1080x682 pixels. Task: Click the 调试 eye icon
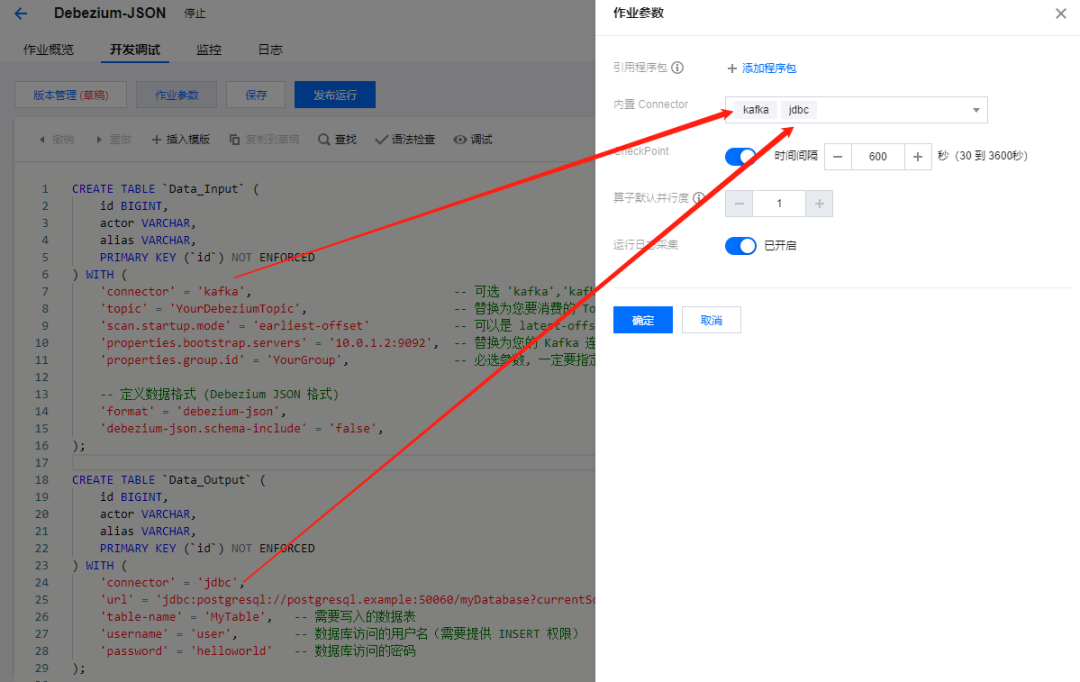coord(459,139)
